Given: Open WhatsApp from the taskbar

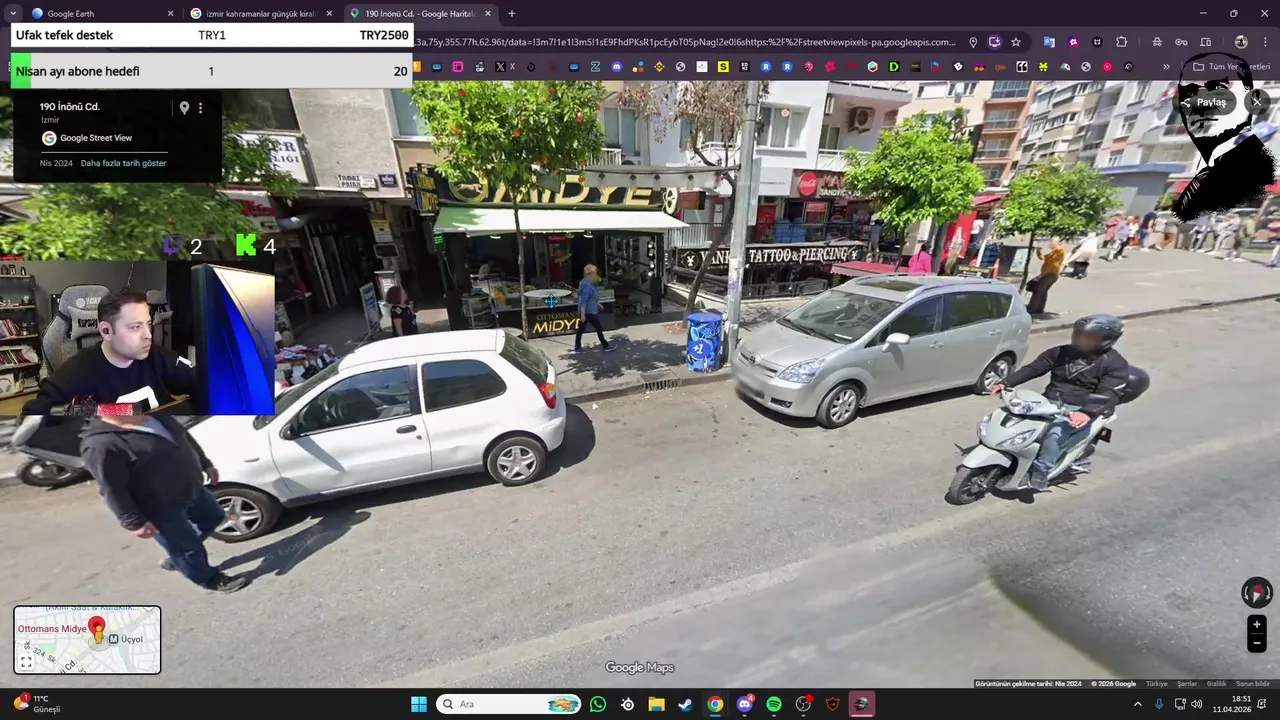Looking at the screenshot, I should 598,704.
